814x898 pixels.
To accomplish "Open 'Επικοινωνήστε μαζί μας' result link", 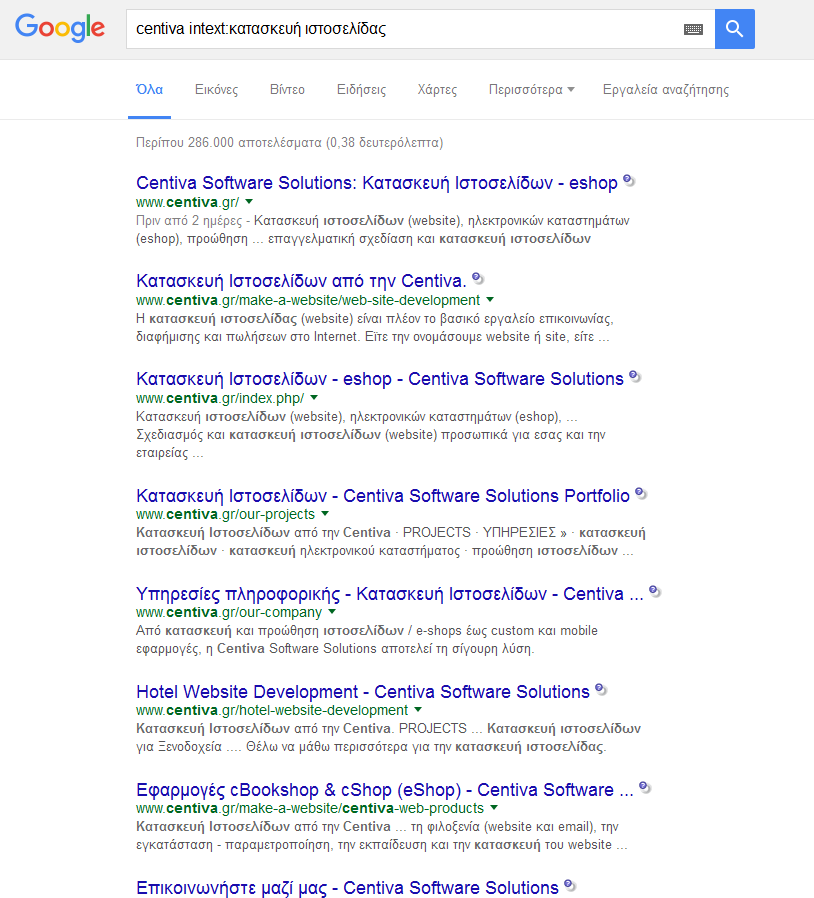I will (347, 888).
